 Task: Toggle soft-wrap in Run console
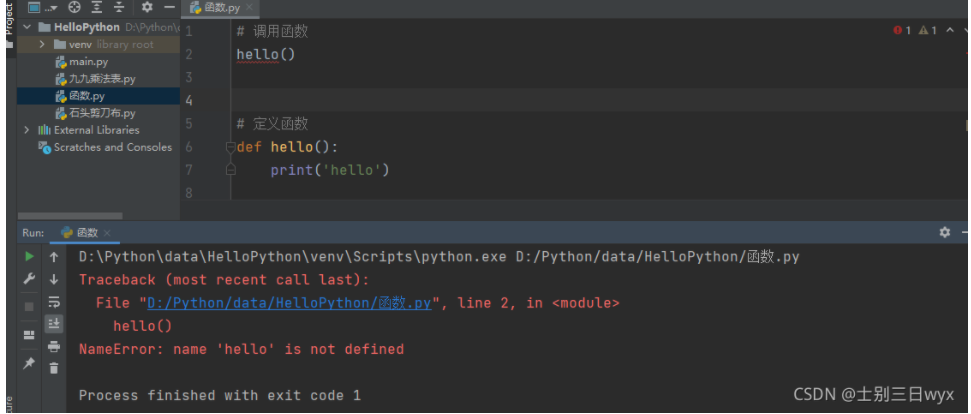pyautogui.click(x=54, y=302)
